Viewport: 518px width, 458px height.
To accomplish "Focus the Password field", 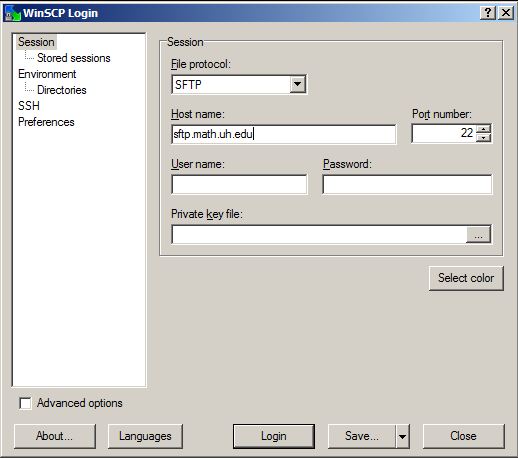I will [x=407, y=184].
